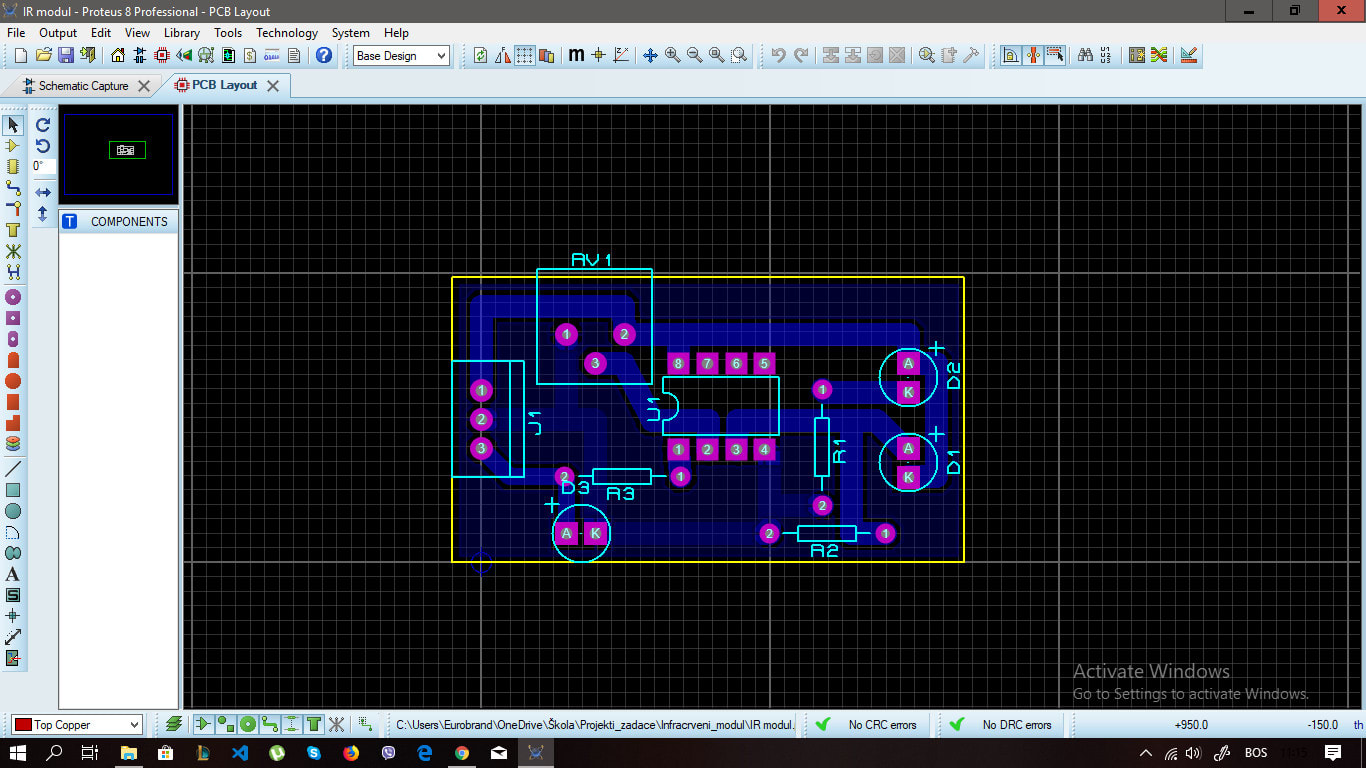Viewport: 1366px width, 768px height.
Task: Toggle metric units with the m icon
Action: point(576,55)
